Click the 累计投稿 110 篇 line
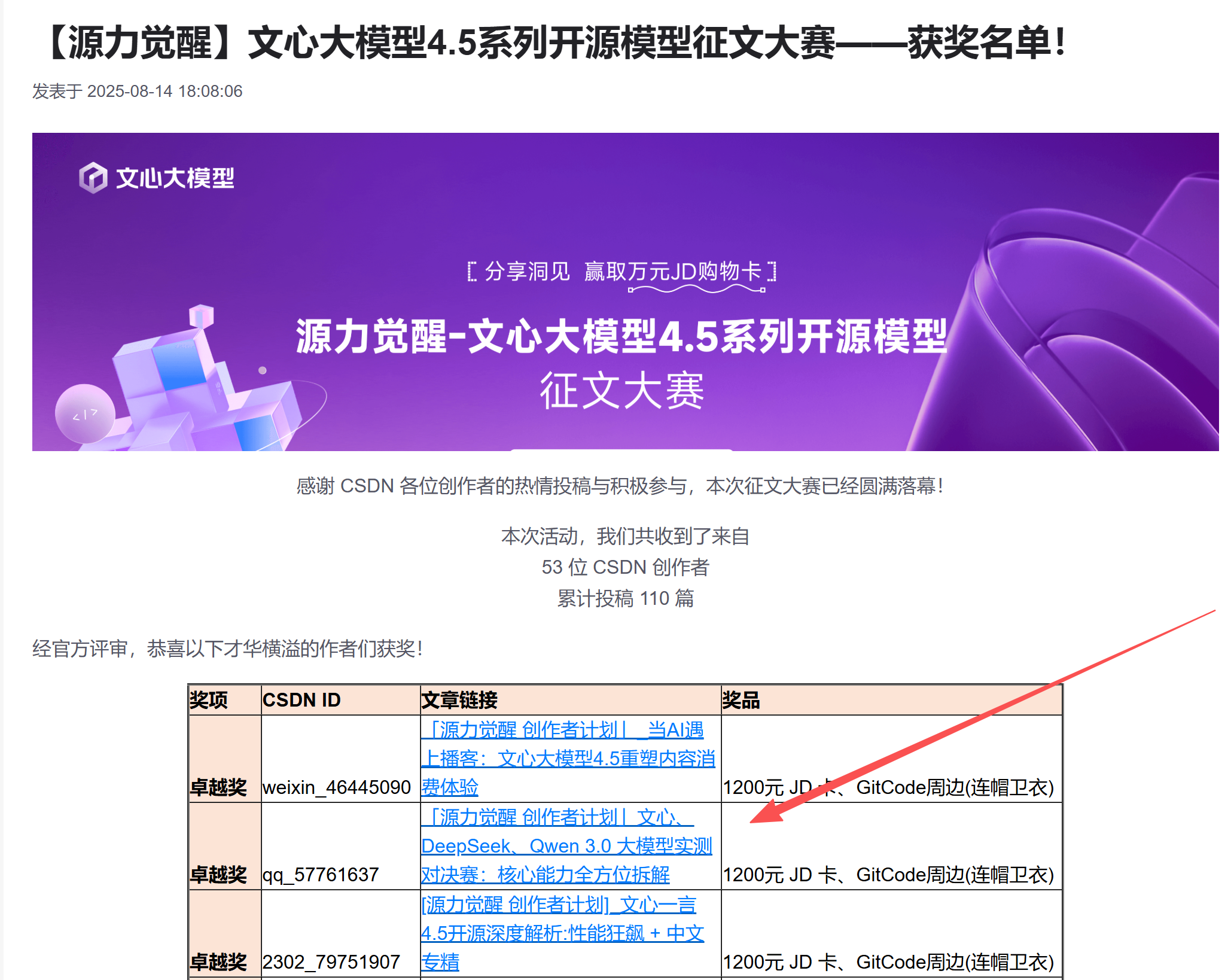 click(625, 598)
